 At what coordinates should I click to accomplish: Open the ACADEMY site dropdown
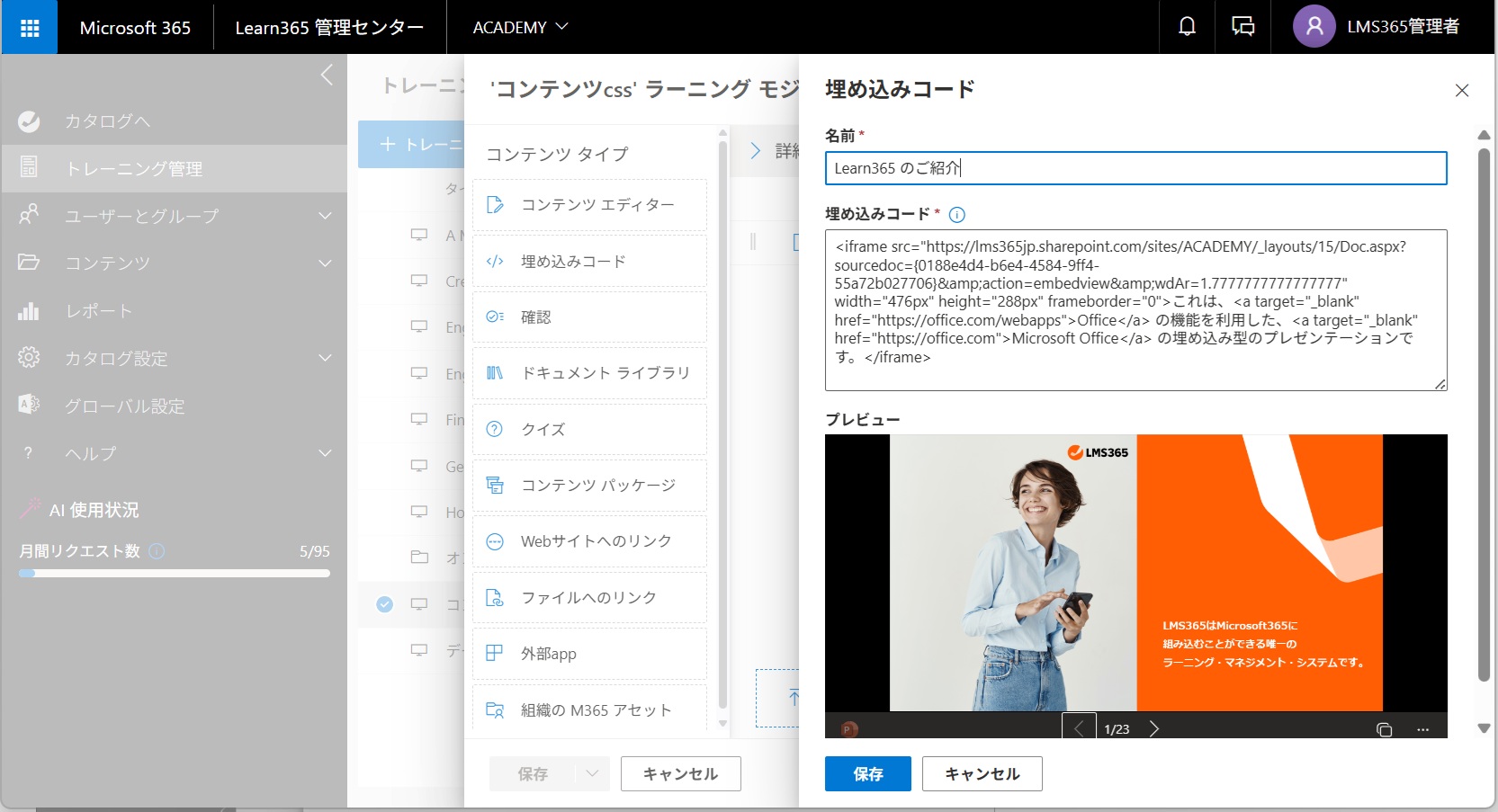pyautogui.click(x=520, y=28)
